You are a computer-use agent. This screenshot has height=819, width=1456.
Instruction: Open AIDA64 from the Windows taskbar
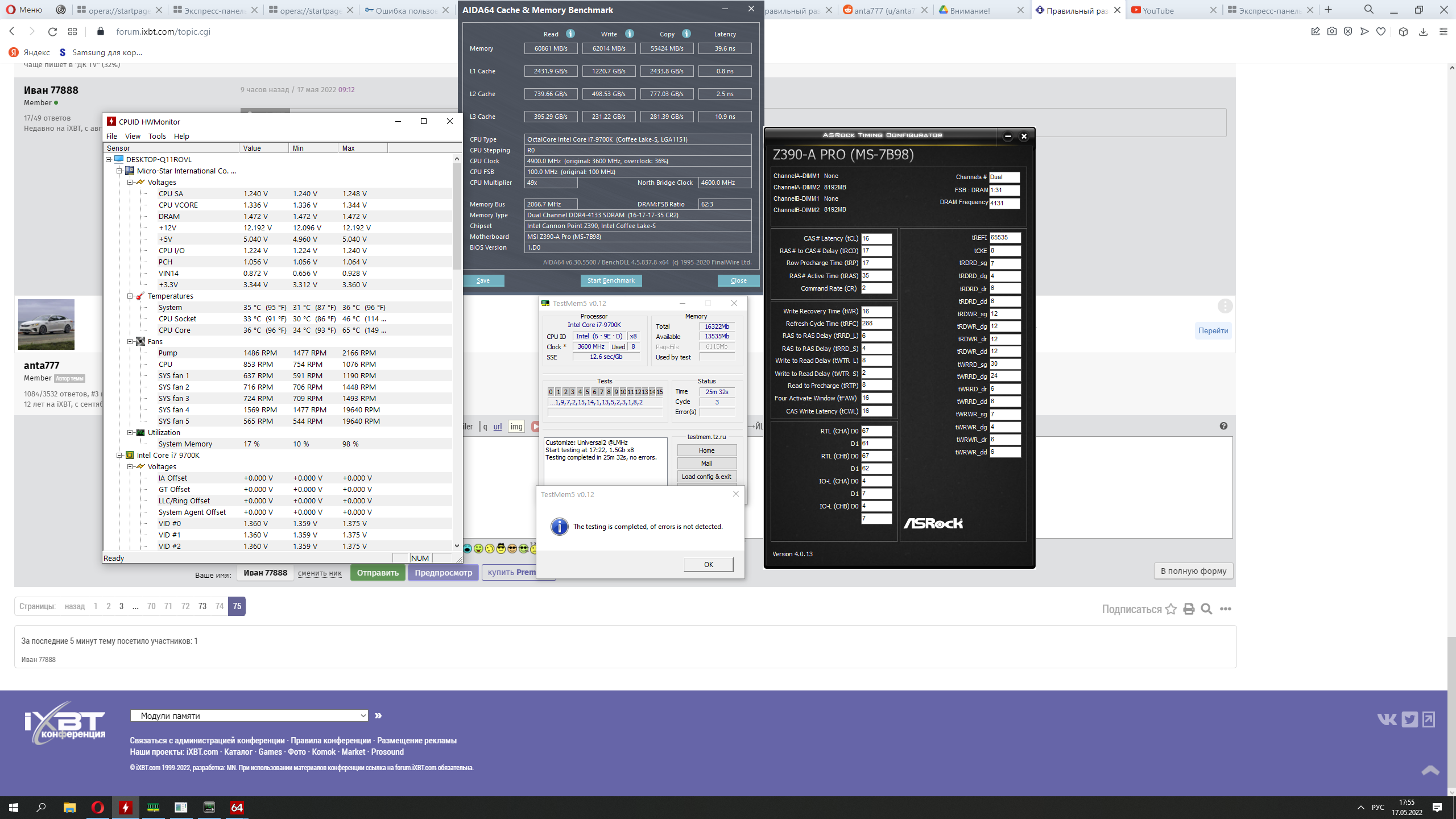coord(237,807)
